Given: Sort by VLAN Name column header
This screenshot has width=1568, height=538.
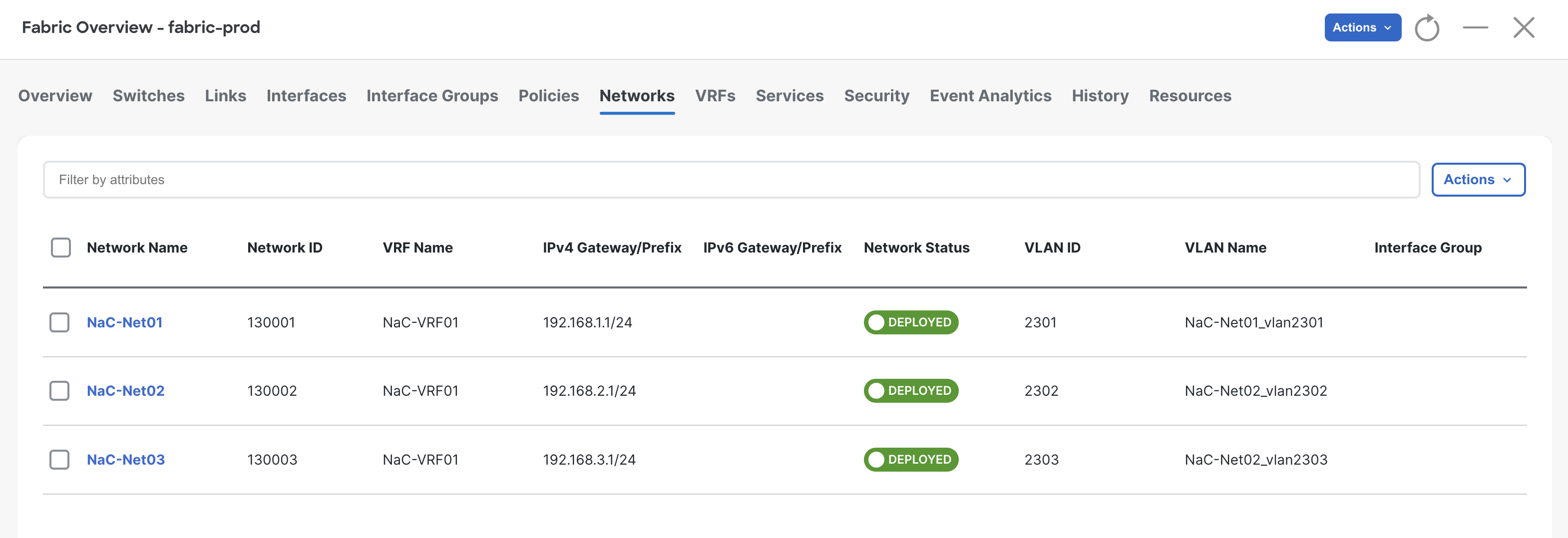Looking at the screenshot, I should pyautogui.click(x=1225, y=248).
